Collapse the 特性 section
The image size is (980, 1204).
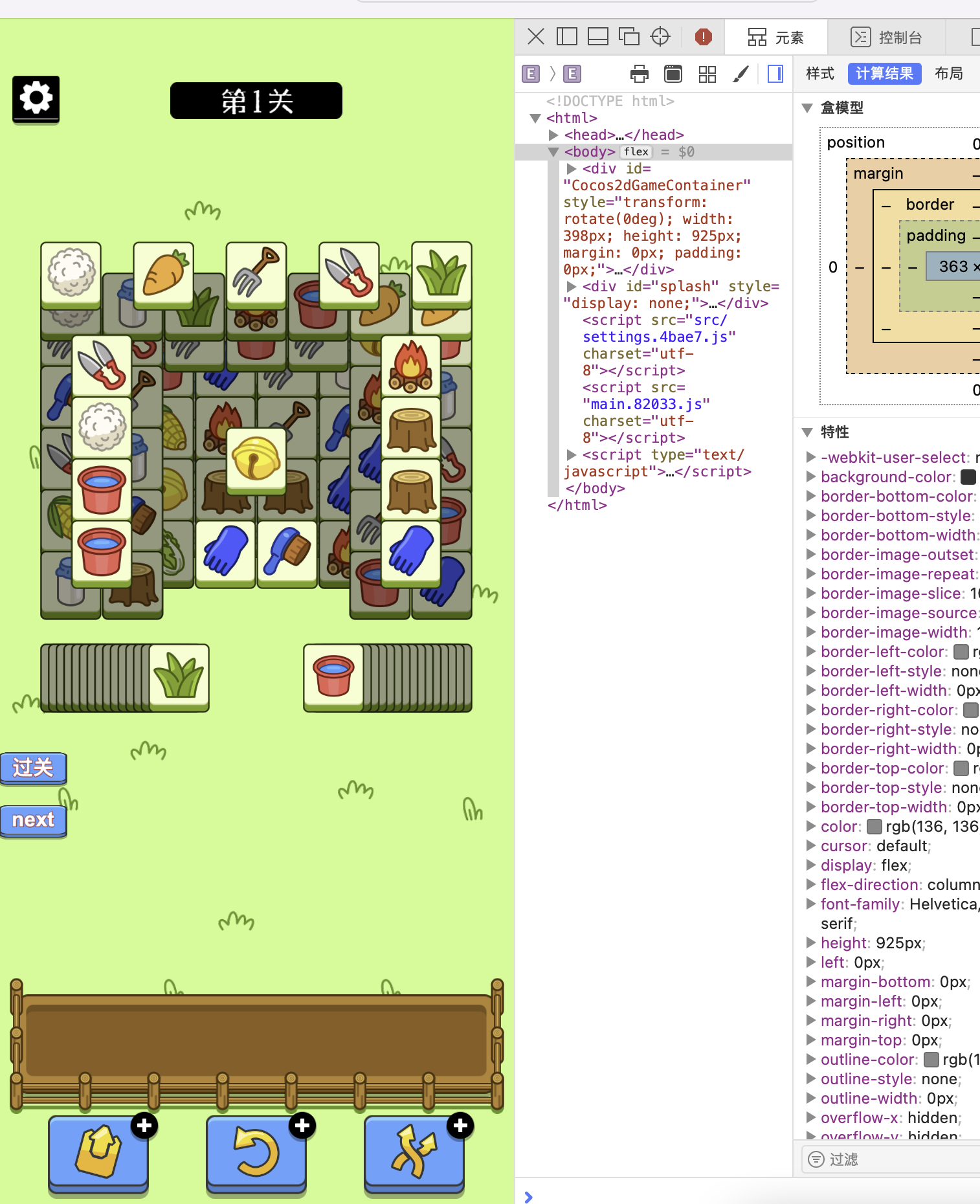pos(807,432)
